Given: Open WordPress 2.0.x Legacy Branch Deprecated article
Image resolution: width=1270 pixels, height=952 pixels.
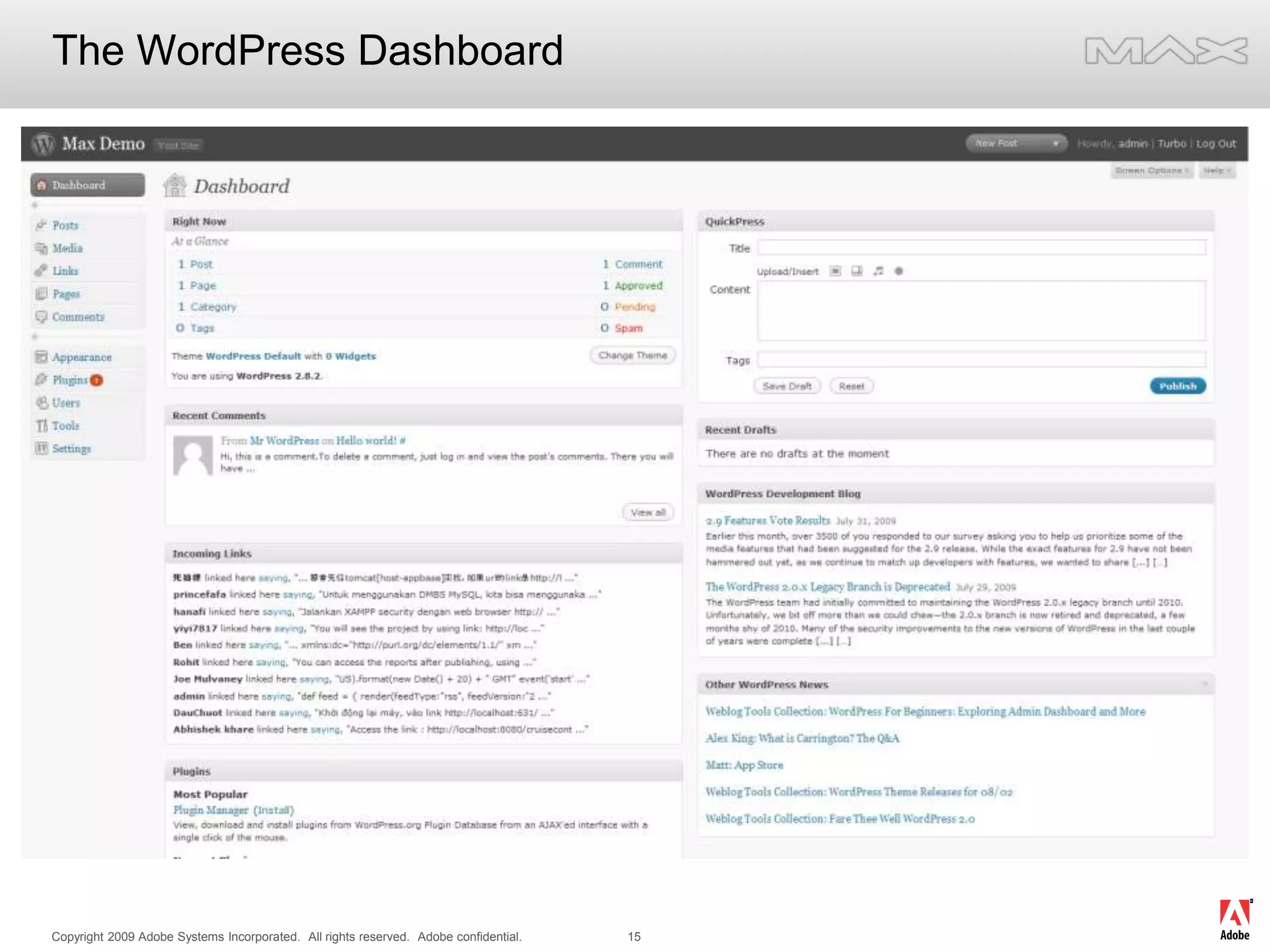Looking at the screenshot, I should [828, 586].
